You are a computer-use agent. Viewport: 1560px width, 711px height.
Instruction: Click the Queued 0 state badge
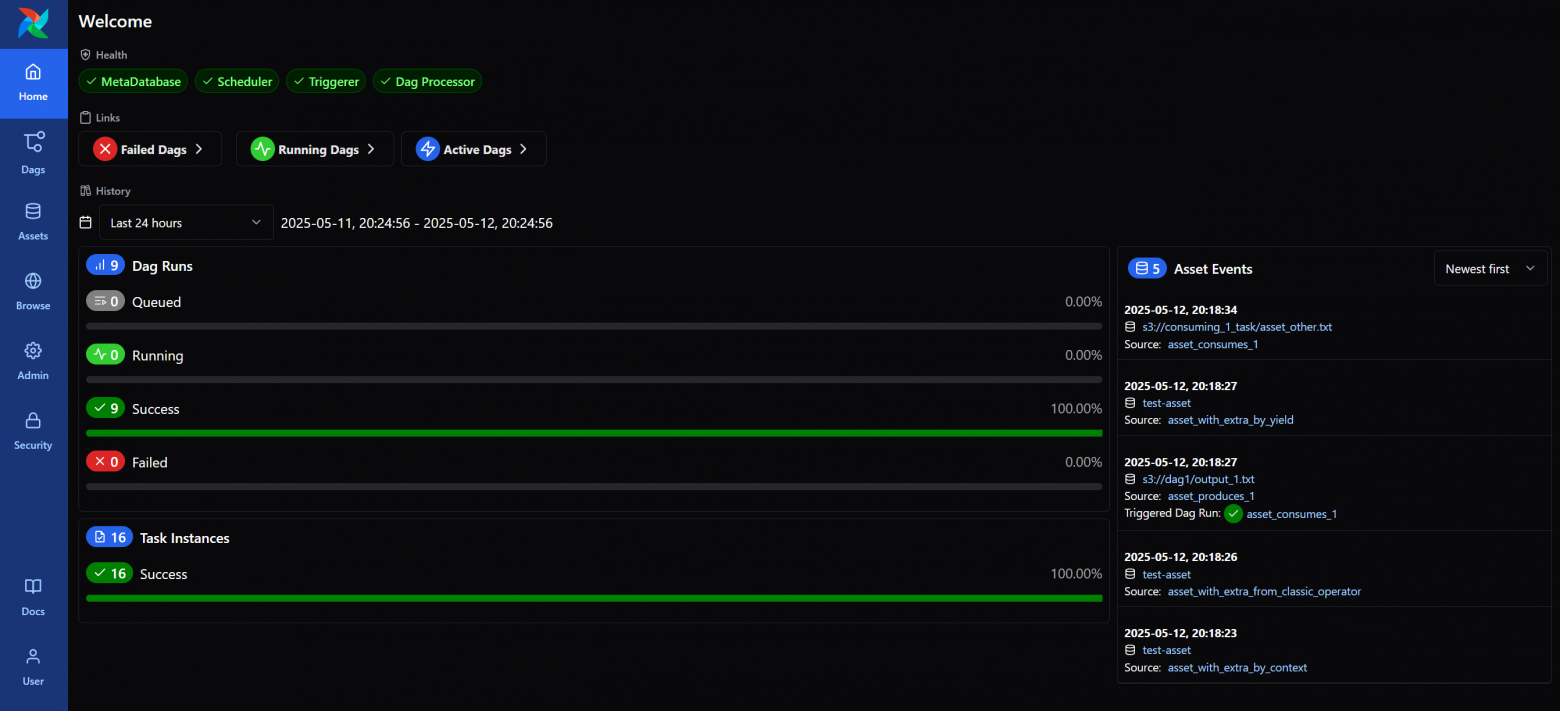tap(105, 301)
